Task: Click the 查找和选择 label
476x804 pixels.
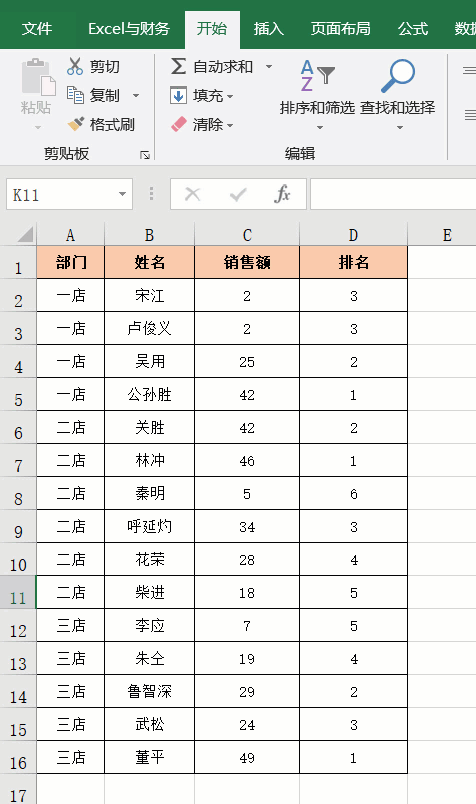Action: (398, 108)
